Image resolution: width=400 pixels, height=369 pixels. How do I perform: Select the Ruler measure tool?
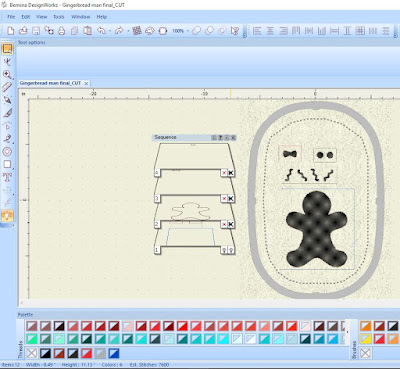click(7, 87)
